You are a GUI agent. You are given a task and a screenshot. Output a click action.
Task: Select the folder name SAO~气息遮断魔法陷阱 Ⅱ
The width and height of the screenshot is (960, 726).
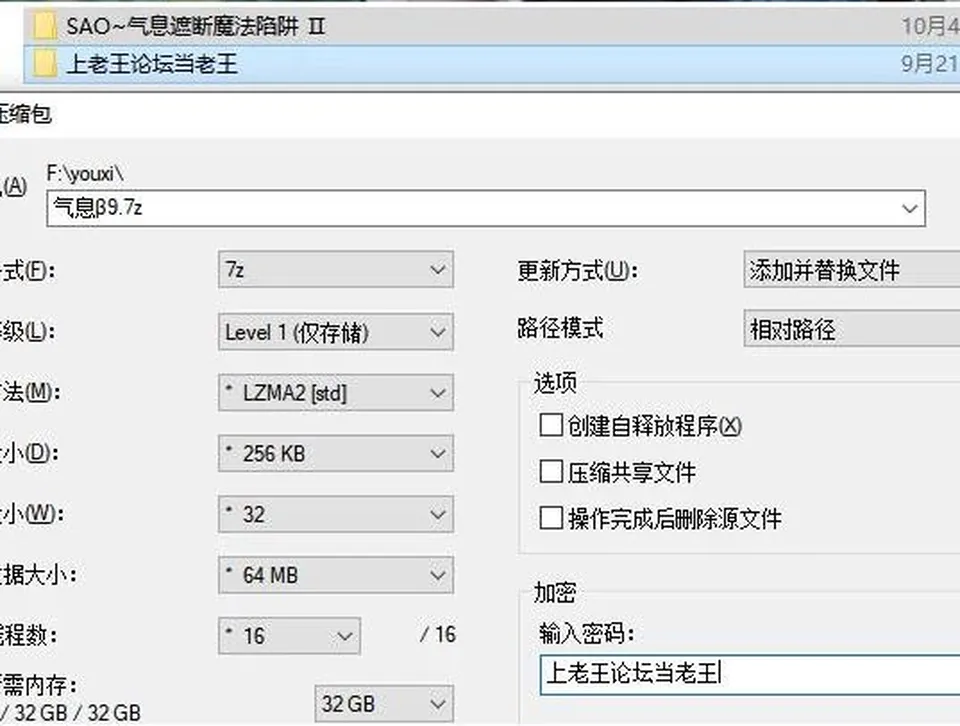pos(196,26)
